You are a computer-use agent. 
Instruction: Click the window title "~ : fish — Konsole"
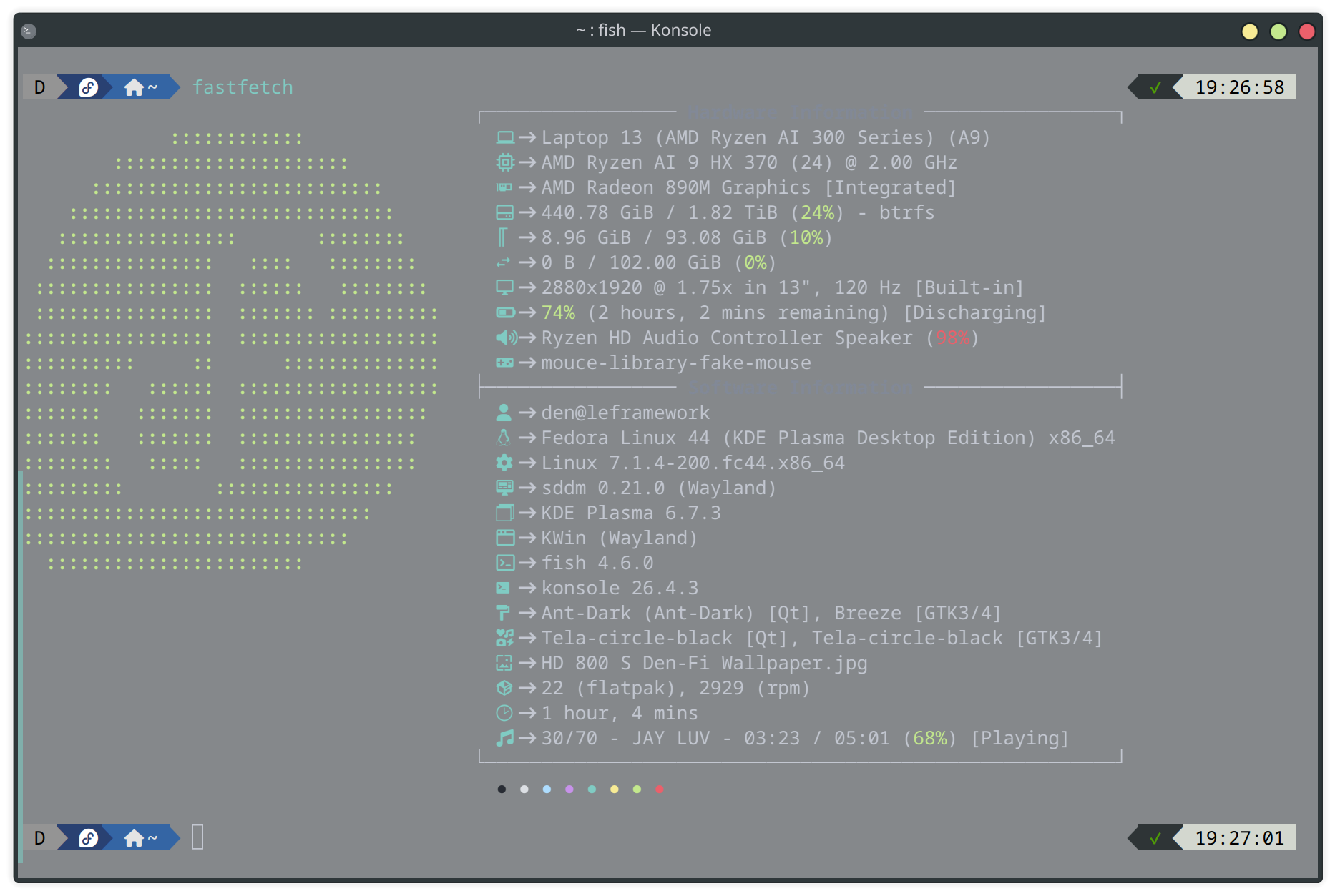pyautogui.click(x=644, y=30)
